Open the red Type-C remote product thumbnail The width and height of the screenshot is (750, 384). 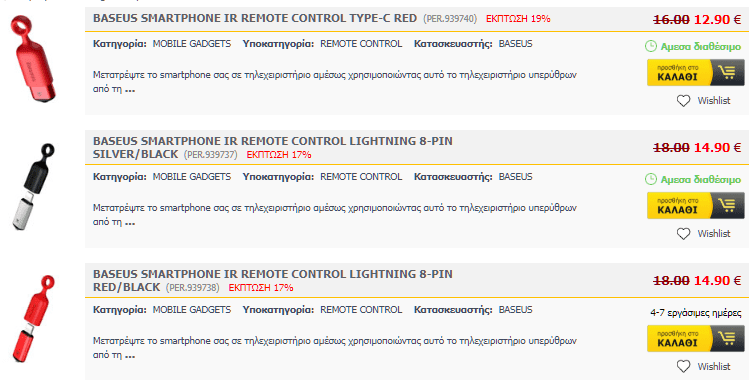point(32,59)
